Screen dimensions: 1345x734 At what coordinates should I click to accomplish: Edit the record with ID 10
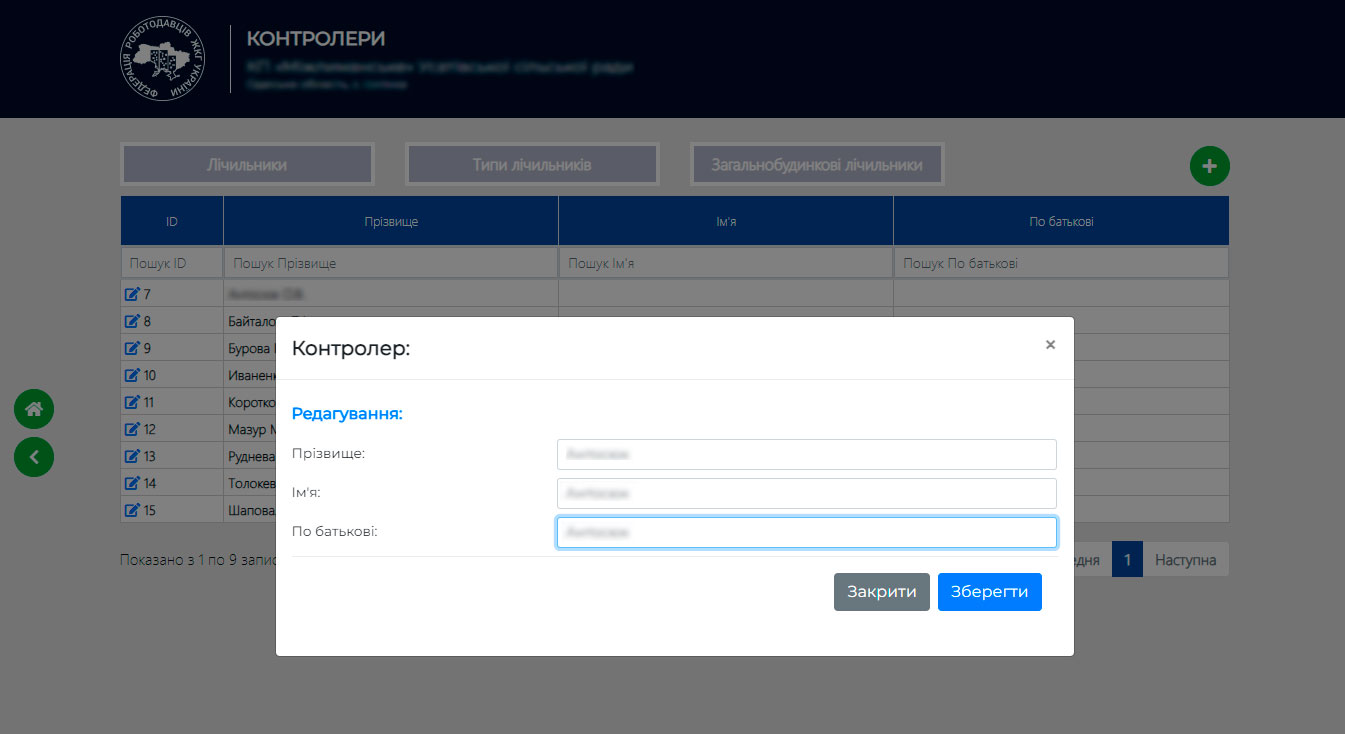click(132, 375)
